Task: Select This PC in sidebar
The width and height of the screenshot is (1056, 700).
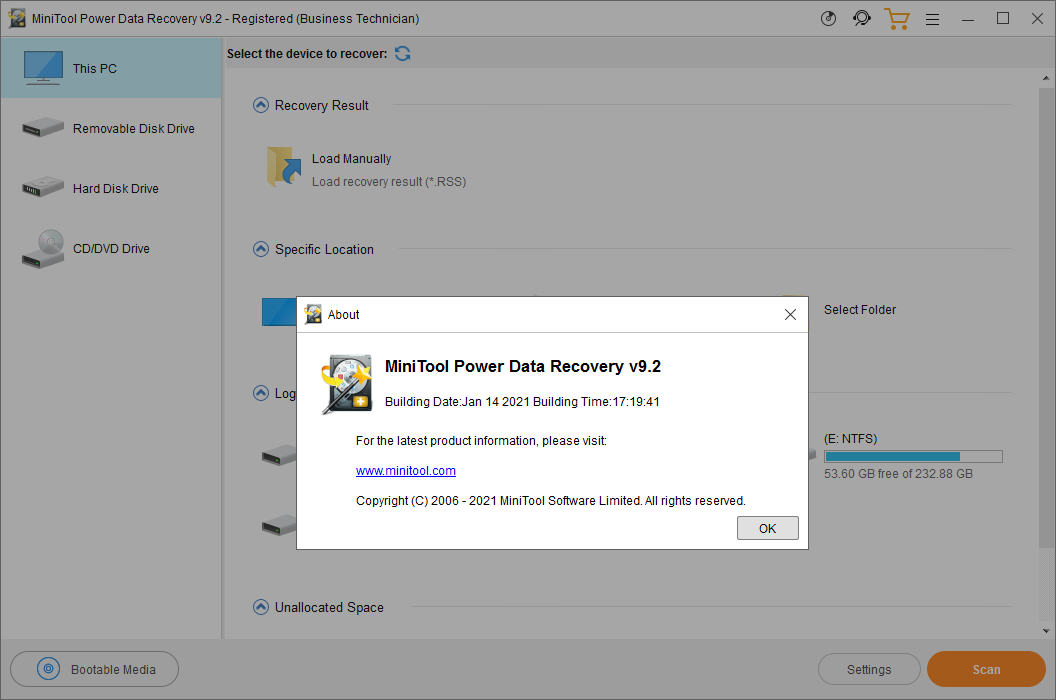Action: tap(111, 68)
